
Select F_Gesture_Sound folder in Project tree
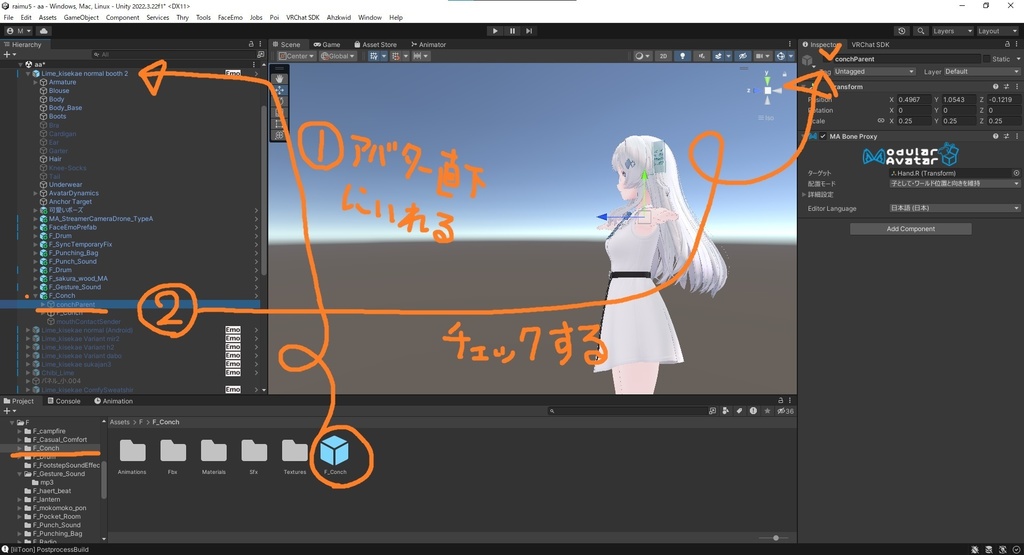[x=59, y=474]
